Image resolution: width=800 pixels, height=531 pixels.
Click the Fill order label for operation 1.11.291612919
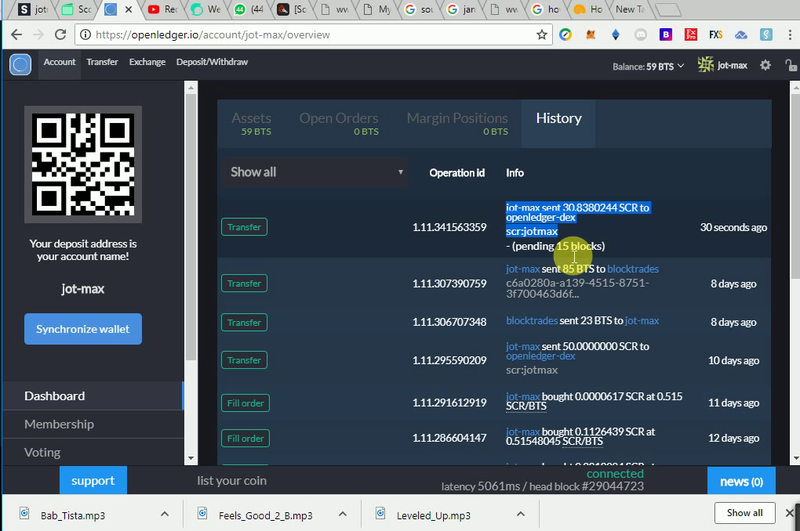point(245,403)
